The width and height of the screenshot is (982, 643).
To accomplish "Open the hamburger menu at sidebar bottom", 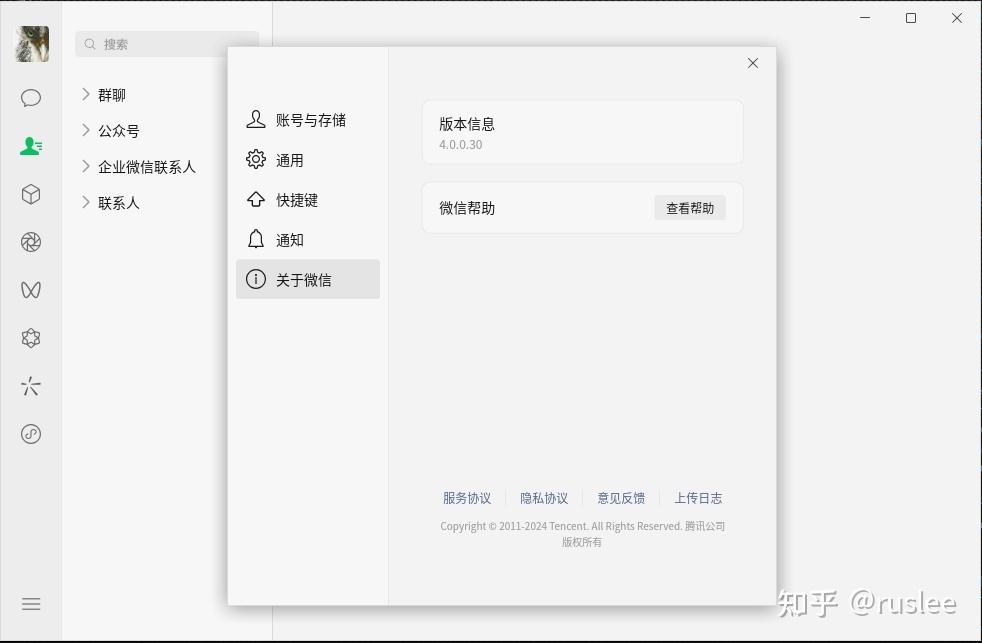I will (x=31, y=604).
